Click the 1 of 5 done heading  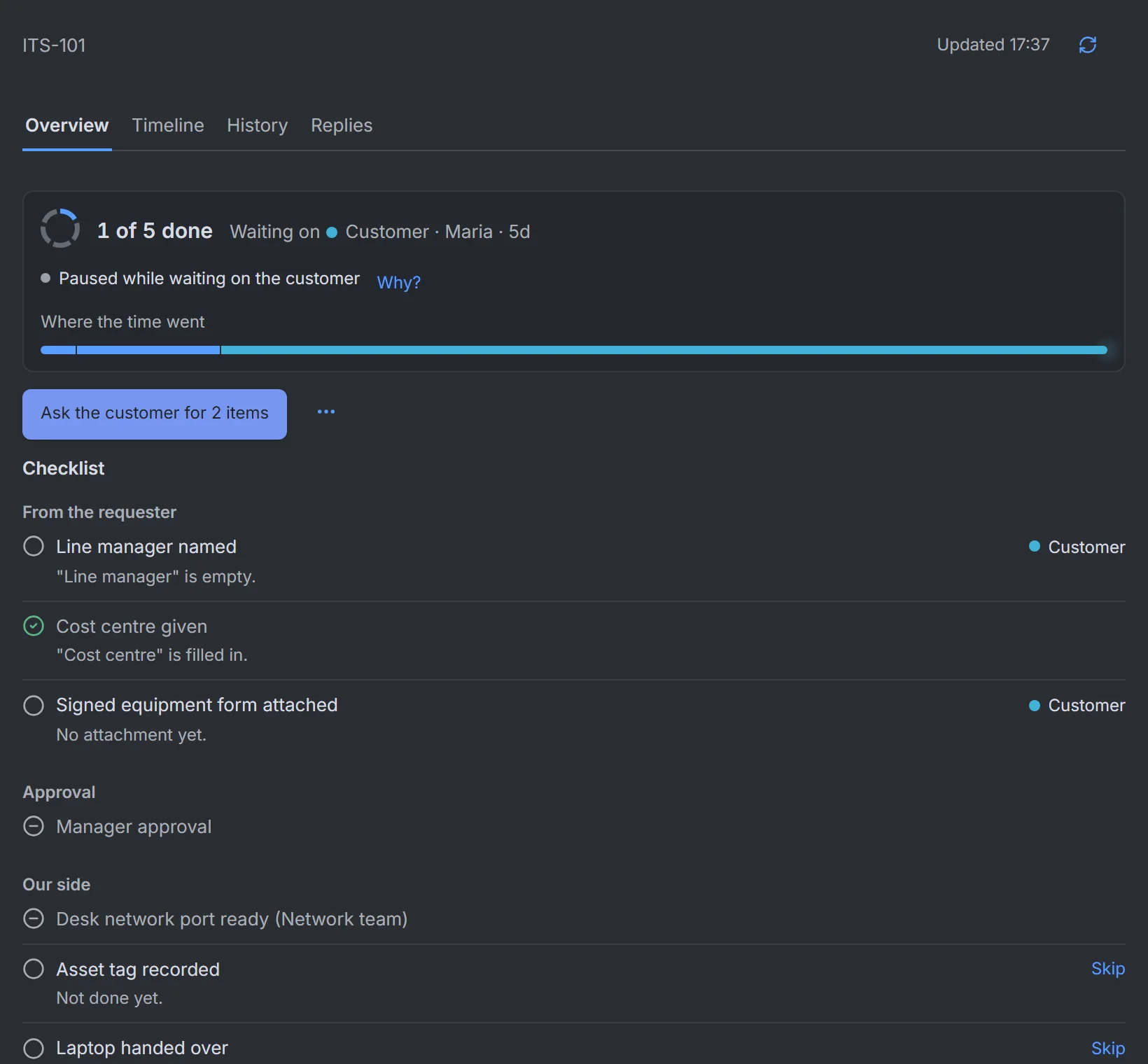pos(155,230)
